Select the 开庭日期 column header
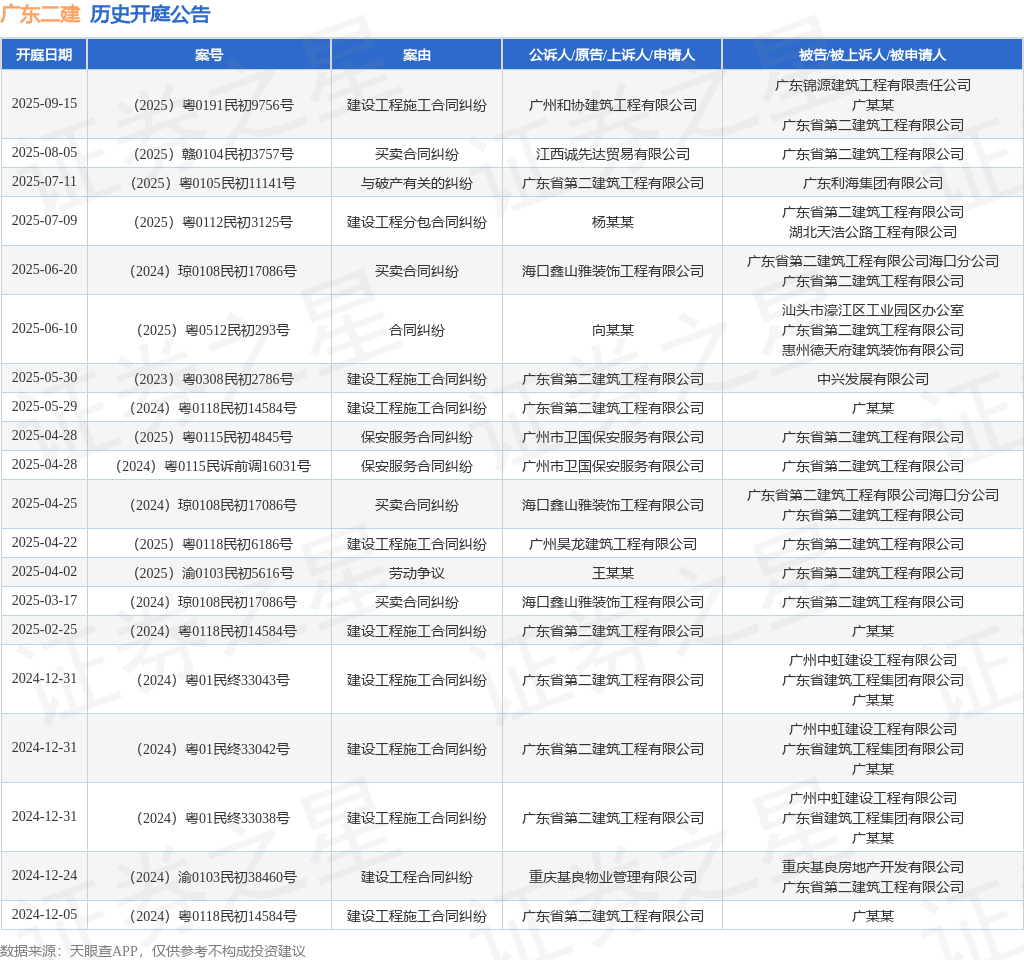This screenshot has height=960, width=1024. click(x=44, y=55)
